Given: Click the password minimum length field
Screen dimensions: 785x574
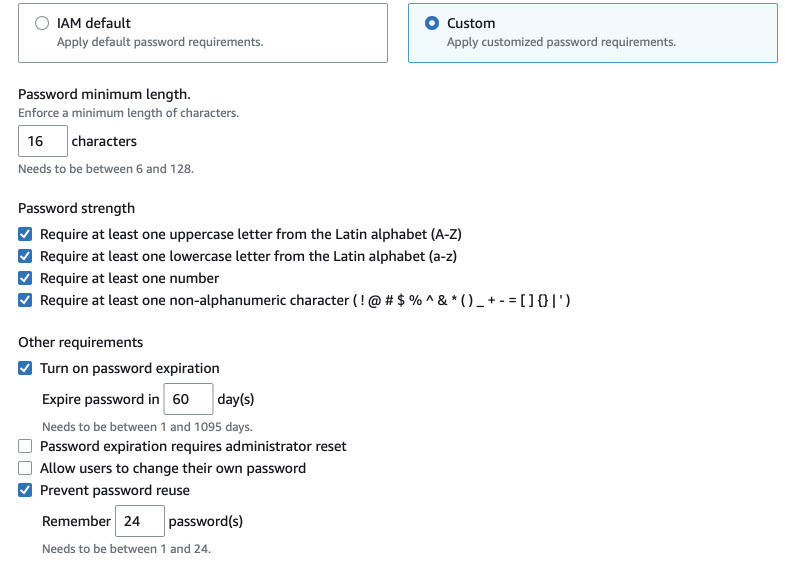Looking at the screenshot, I should 43,141.
